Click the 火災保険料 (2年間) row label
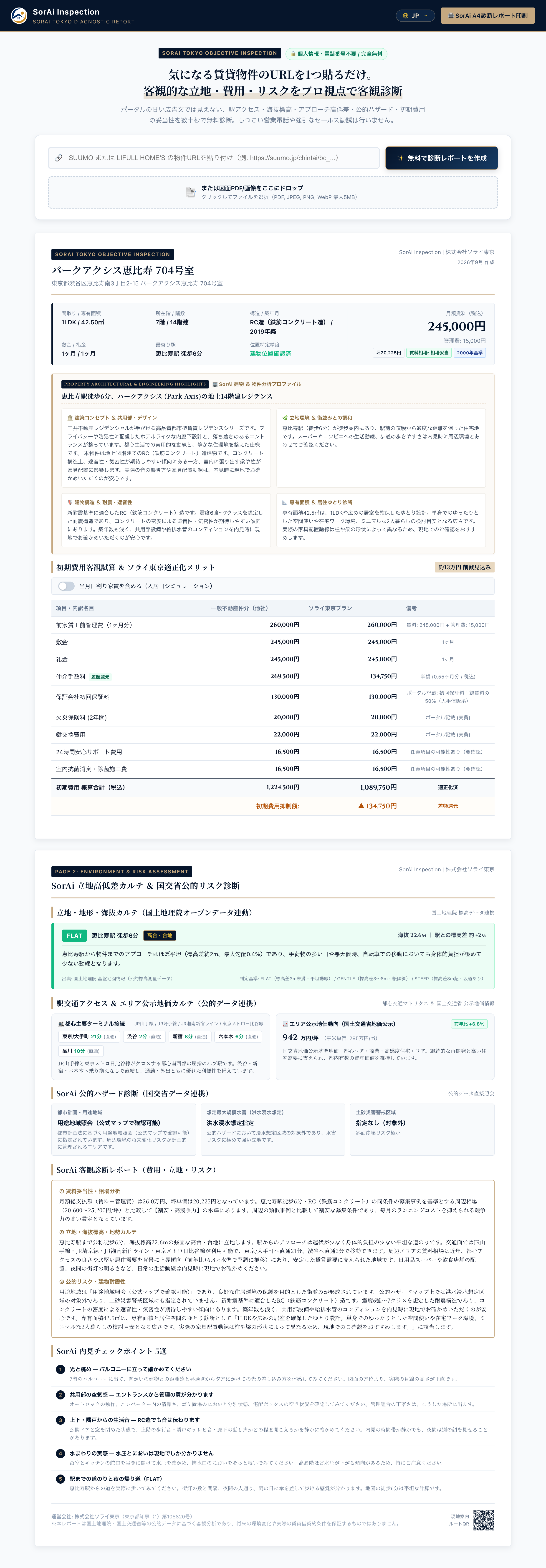Viewport: 546px width, 1568px height. point(82,718)
